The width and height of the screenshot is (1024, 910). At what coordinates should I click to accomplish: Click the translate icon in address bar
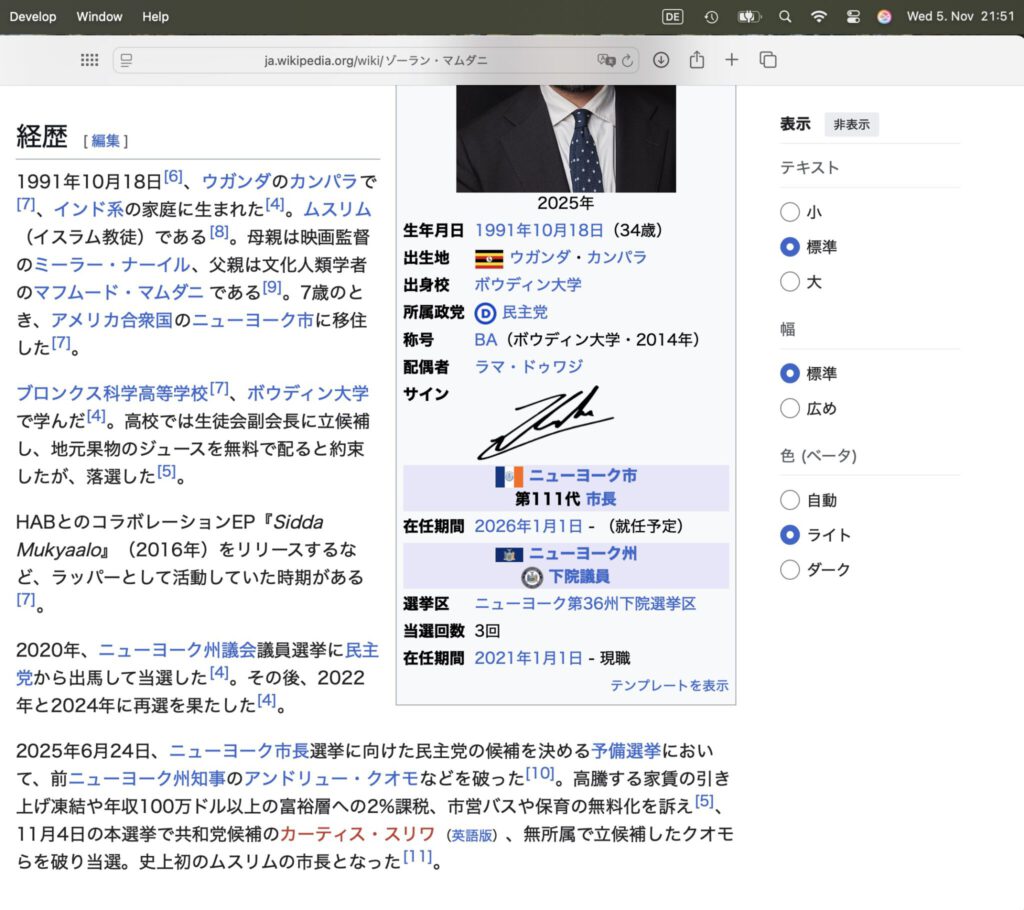click(x=605, y=60)
